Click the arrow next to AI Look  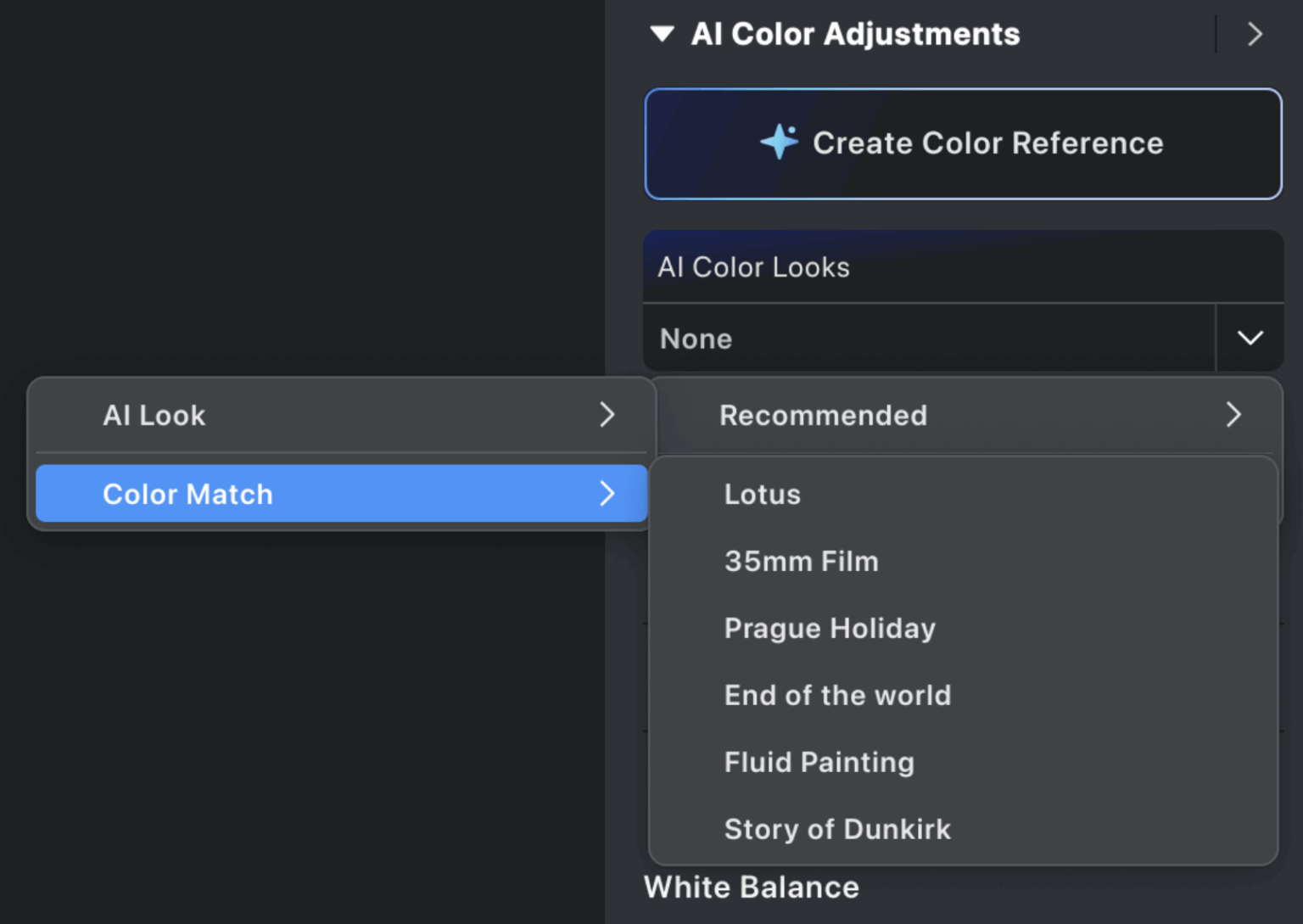tap(607, 415)
